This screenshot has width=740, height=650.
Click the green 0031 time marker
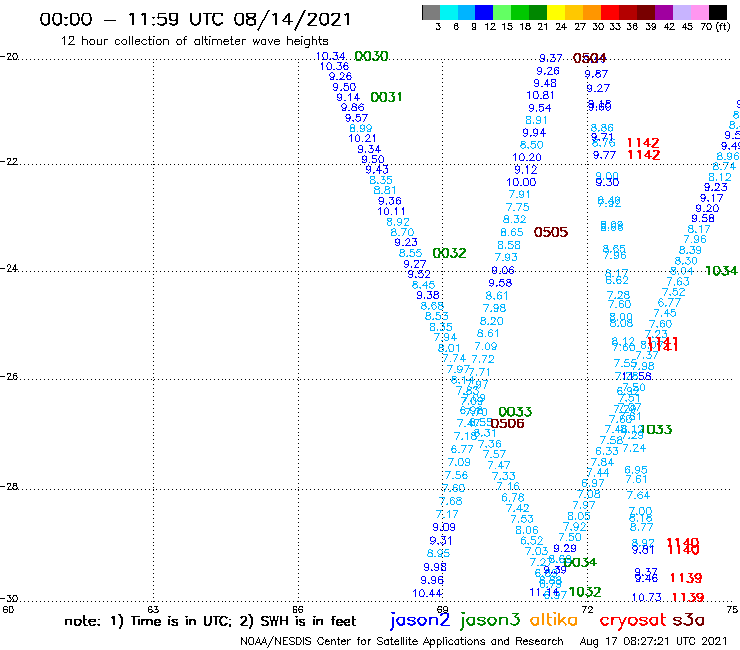[x=386, y=97]
